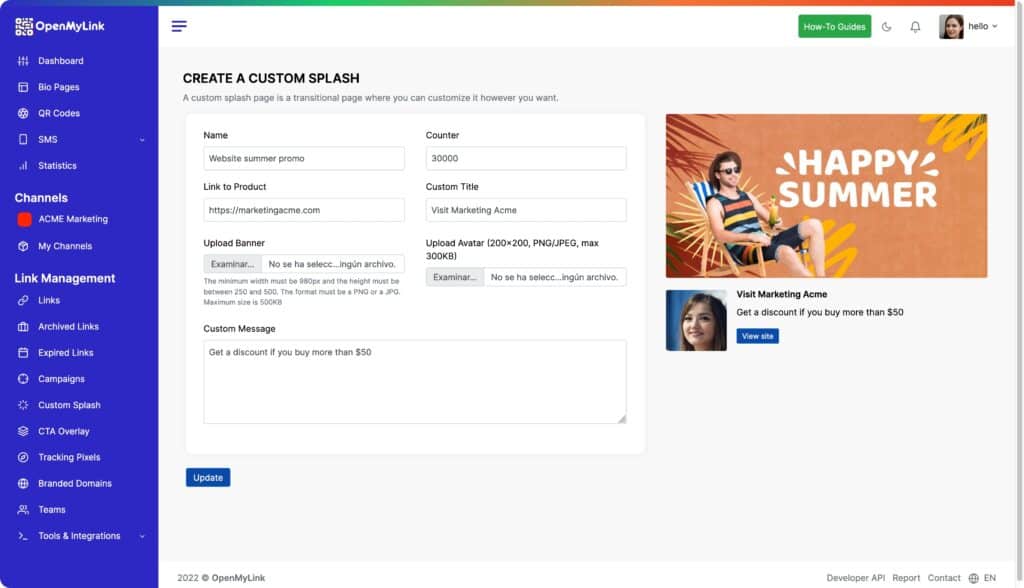Click the Custom Message resize handle
Viewport: 1024px width, 588px height.
coord(622,419)
